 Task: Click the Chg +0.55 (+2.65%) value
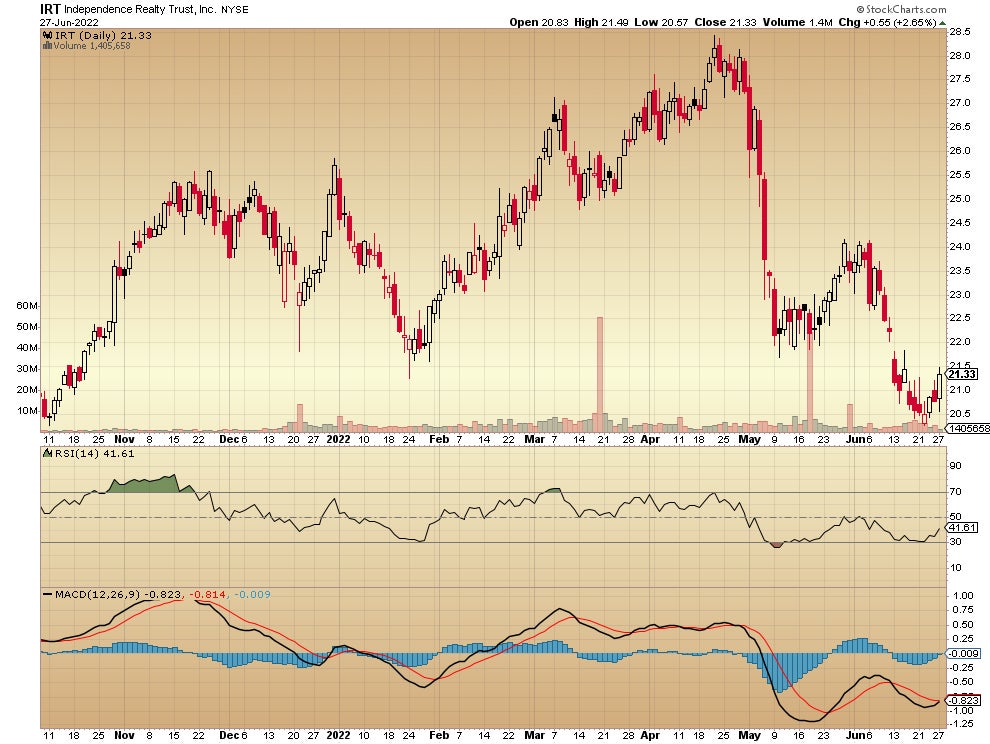click(888, 22)
